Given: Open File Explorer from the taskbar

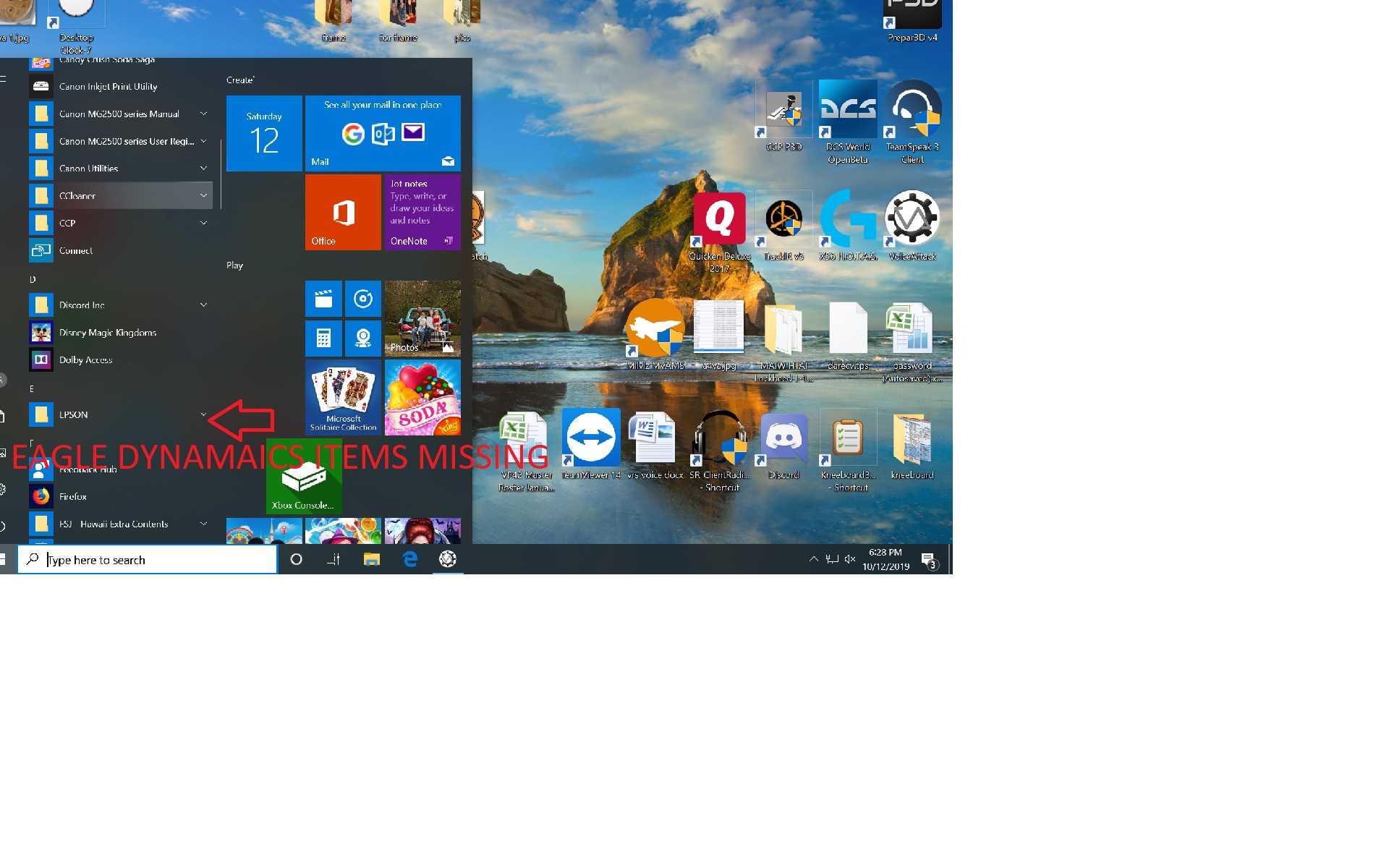Looking at the screenshot, I should coord(372,559).
